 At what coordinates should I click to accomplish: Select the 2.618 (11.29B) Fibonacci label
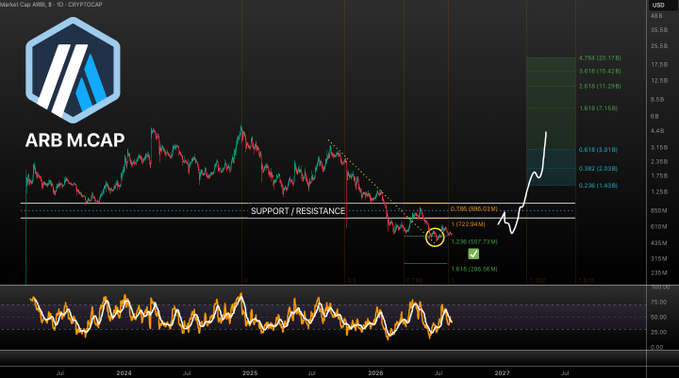pyautogui.click(x=600, y=86)
